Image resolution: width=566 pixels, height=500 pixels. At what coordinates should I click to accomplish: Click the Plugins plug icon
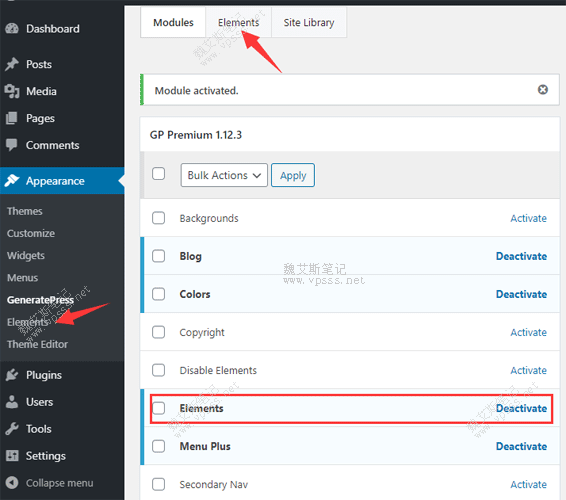click(x=12, y=375)
